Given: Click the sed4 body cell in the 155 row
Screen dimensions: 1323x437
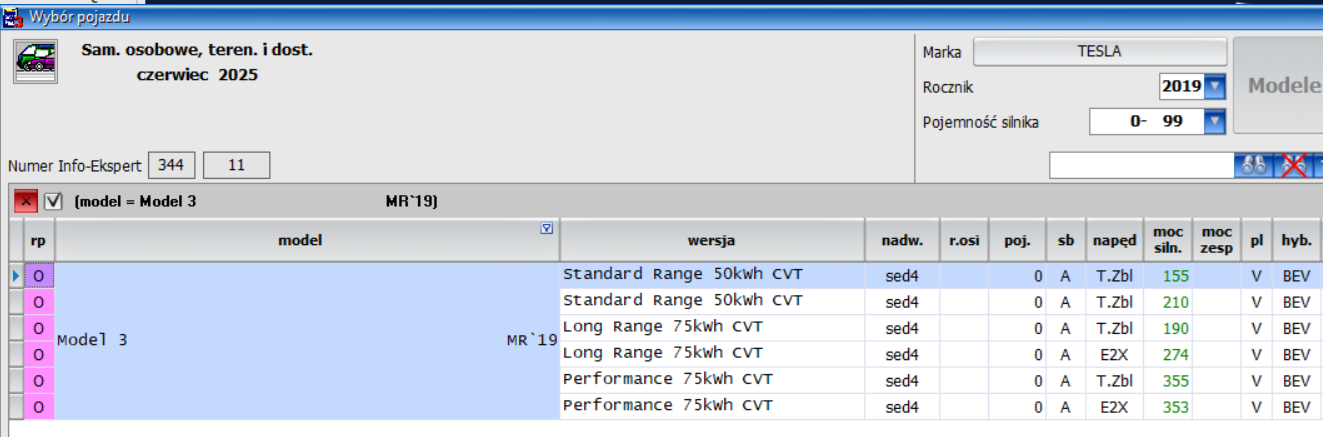Looking at the screenshot, I should tap(902, 275).
